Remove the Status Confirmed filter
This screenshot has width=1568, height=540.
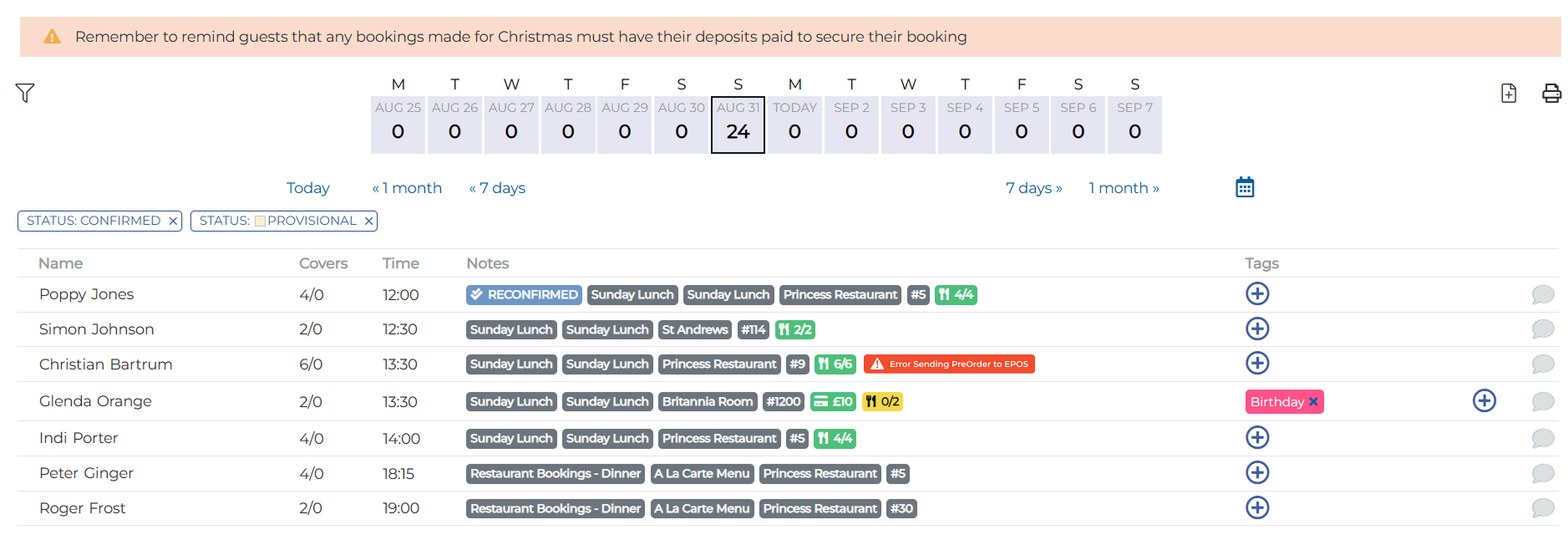(173, 221)
